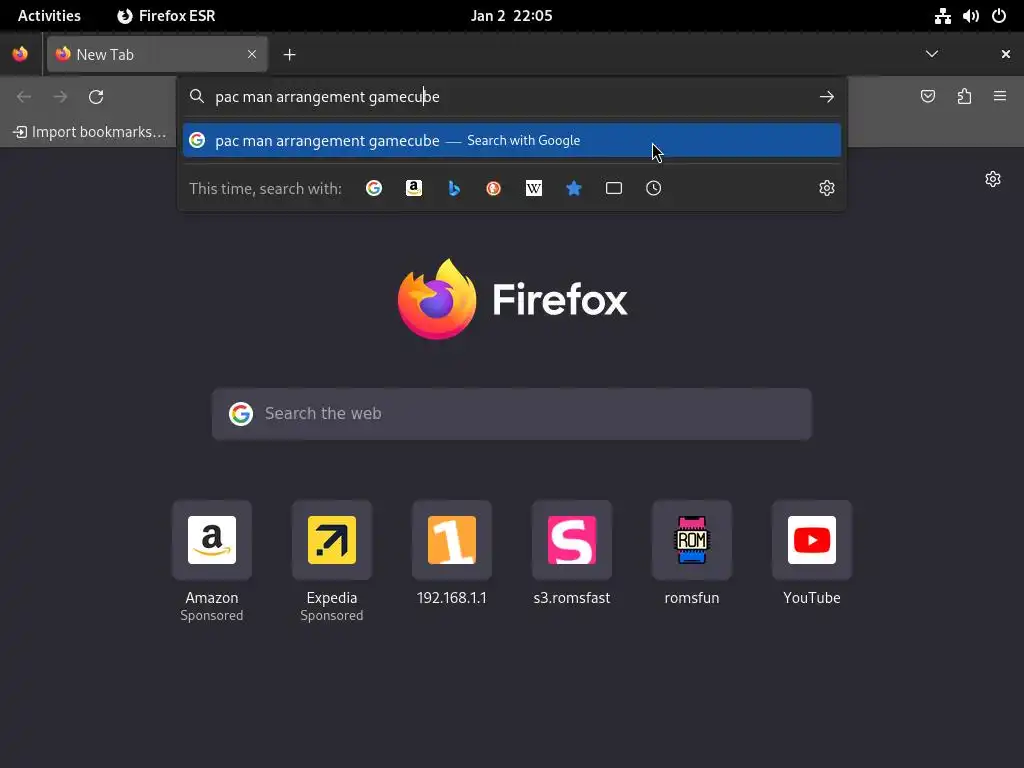Select the New Tab tab
The image size is (1024, 768).
point(157,54)
